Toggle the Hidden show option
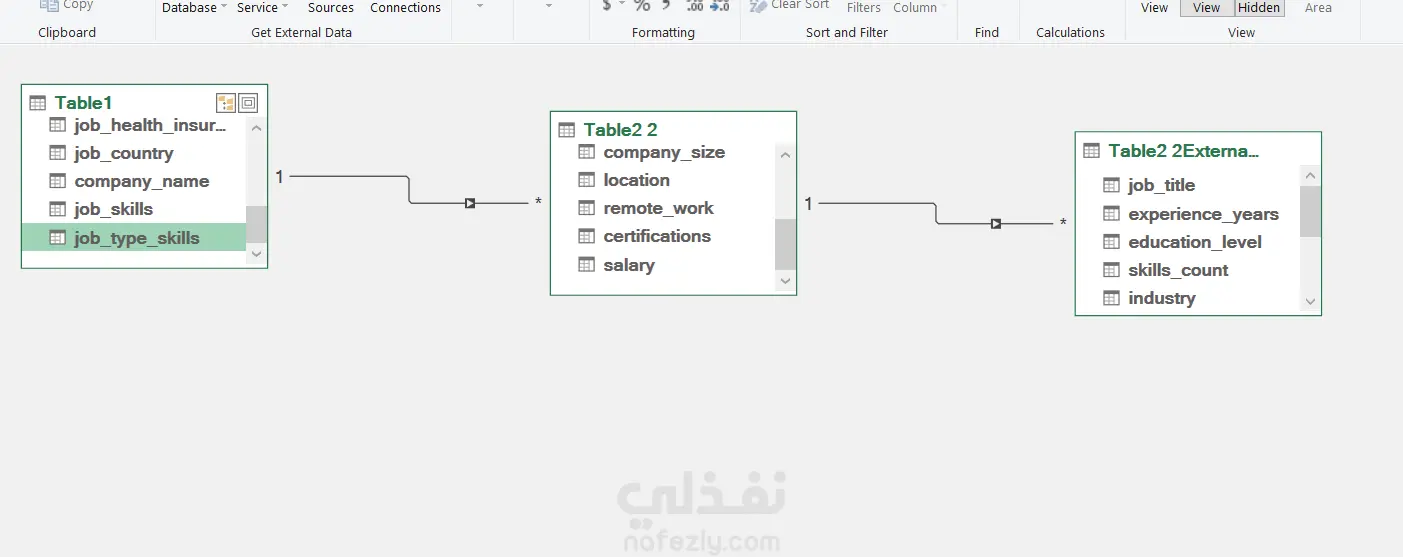The image size is (1403, 557). point(1259,7)
